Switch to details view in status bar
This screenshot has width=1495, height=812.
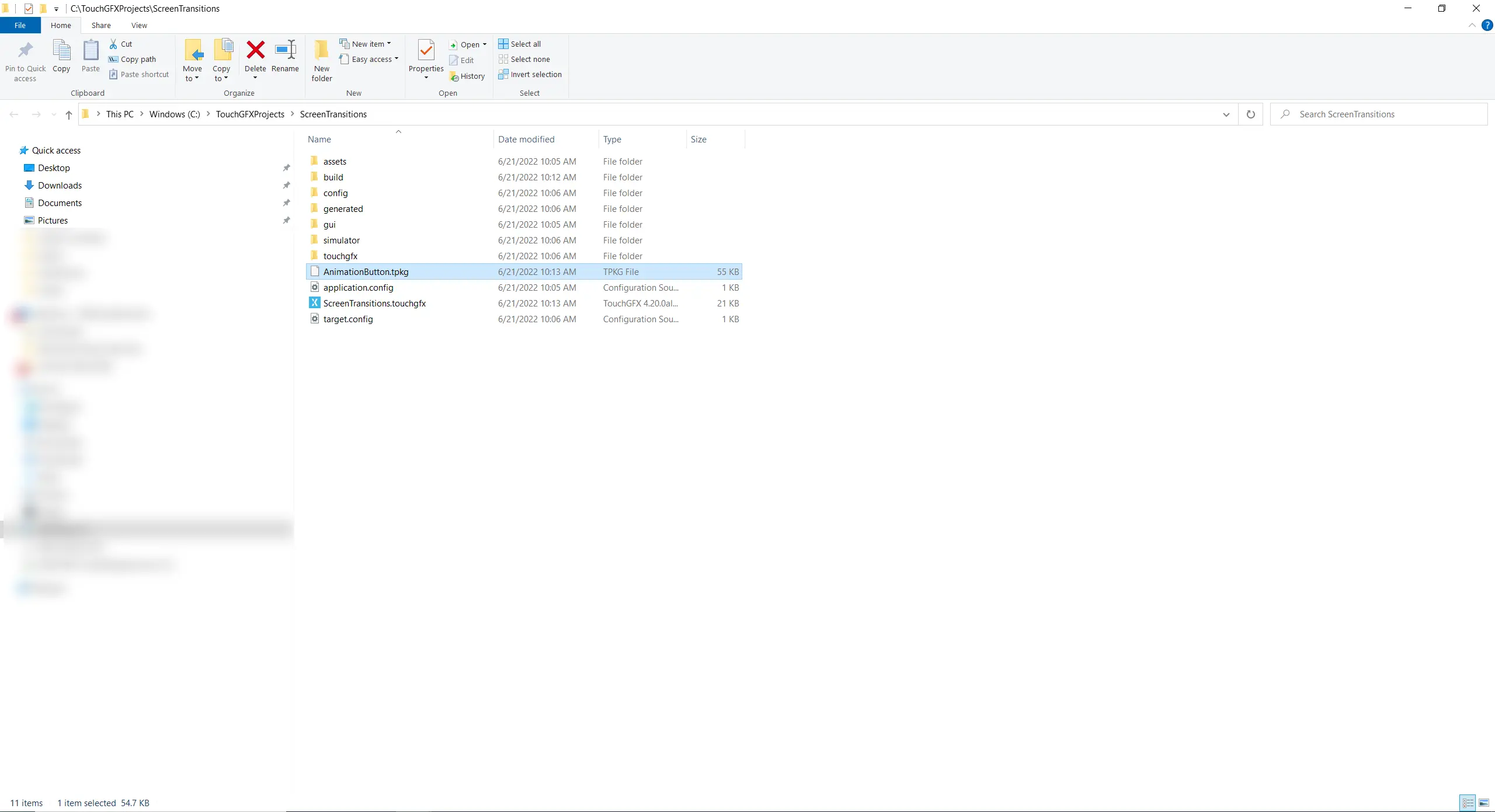[x=1468, y=803]
